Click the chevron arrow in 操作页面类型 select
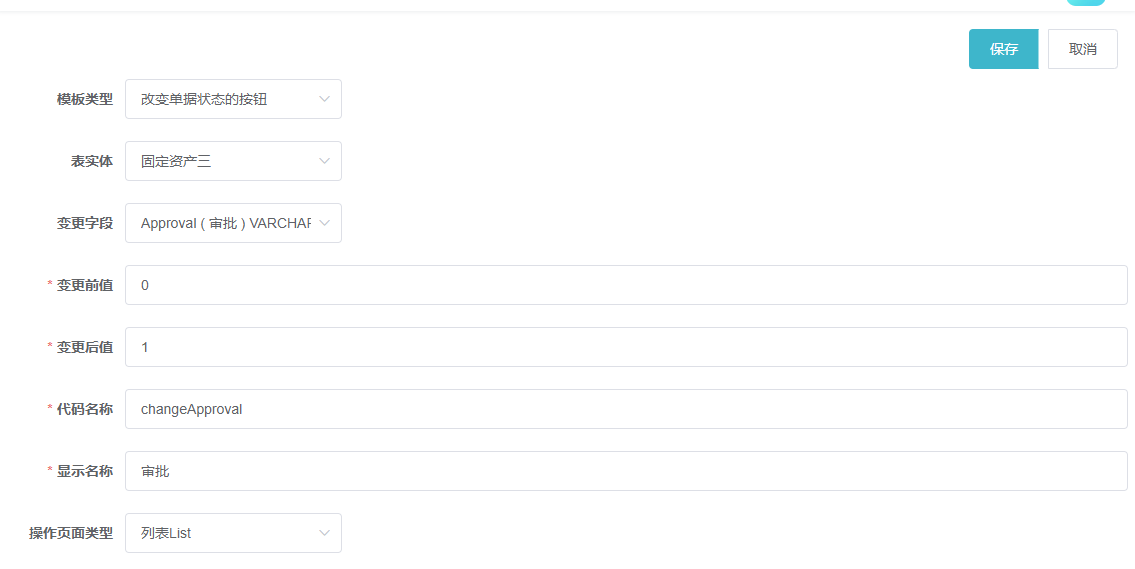Viewport: 1135px width, 569px height. click(324, 533)
